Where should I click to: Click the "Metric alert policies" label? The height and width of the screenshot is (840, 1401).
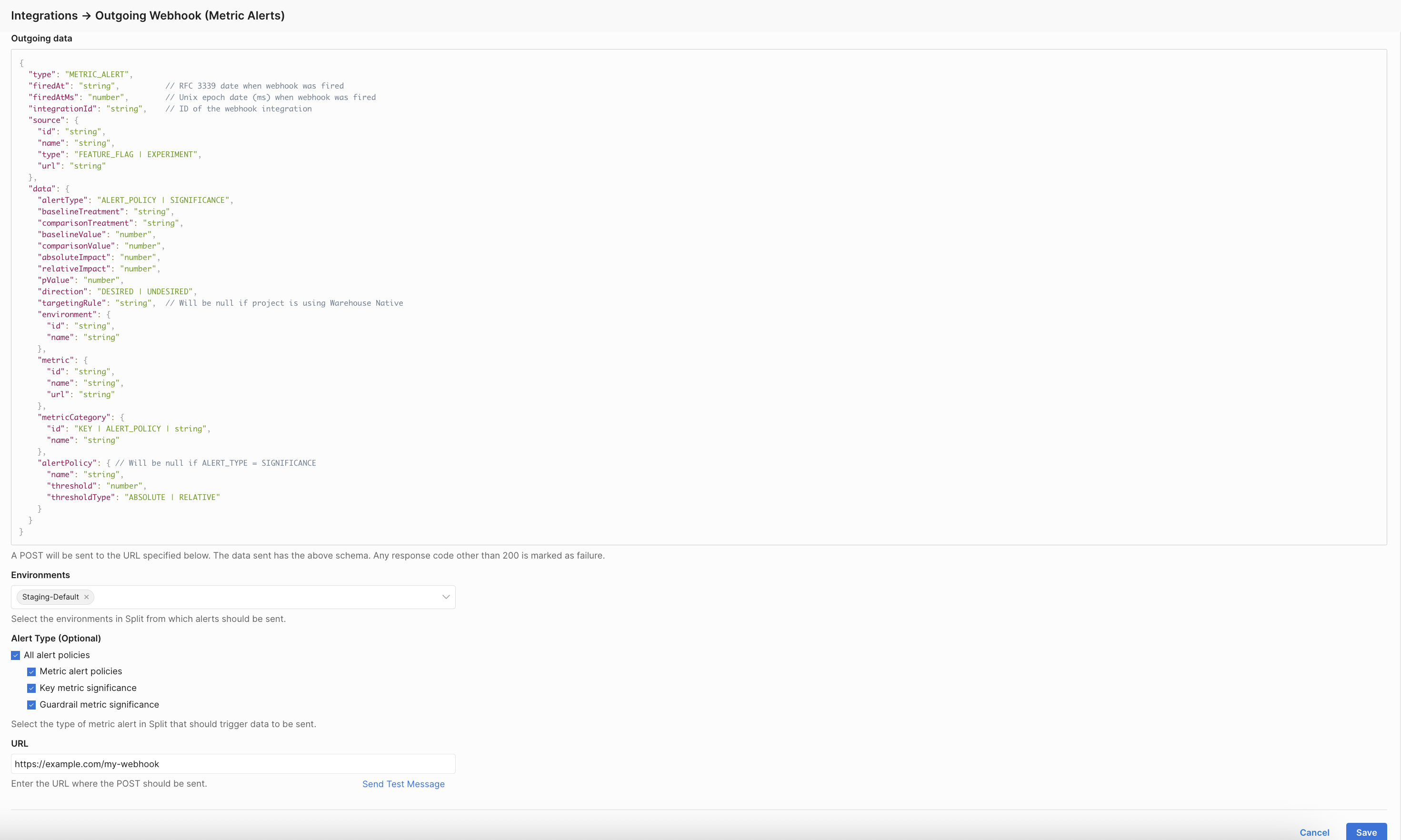click(80, 672)
